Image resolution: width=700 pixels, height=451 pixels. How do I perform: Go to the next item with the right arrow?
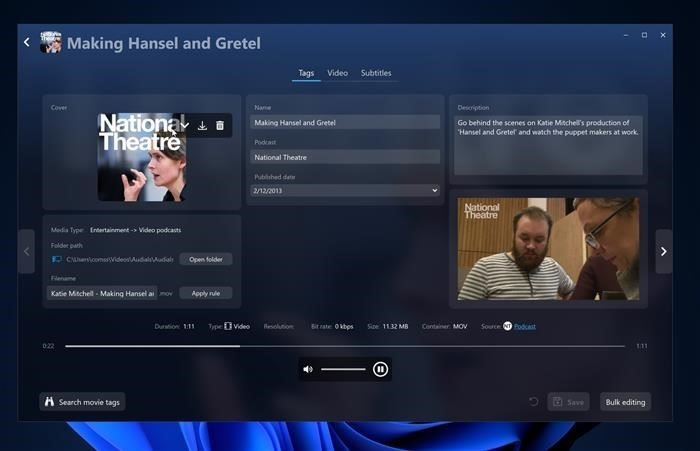click(664, 251)
